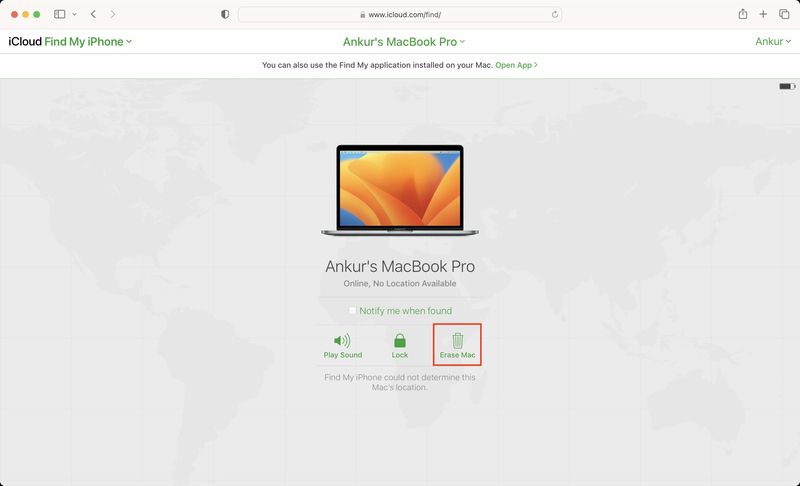Image resolution: width=800 pixels, height=486 pixels.
Task: Open a new tab with the plus icon
Action: pos(763,14)
